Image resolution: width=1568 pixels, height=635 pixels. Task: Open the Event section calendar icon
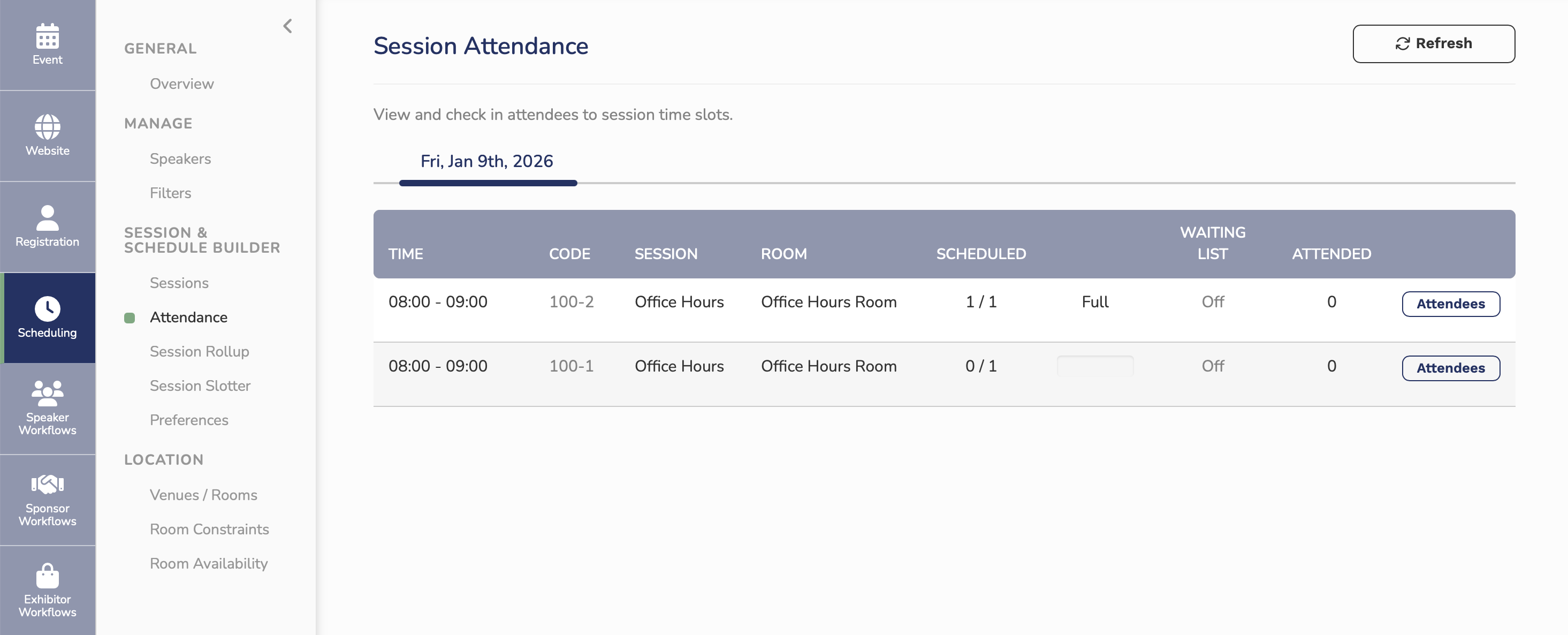[x=48, y=36]
